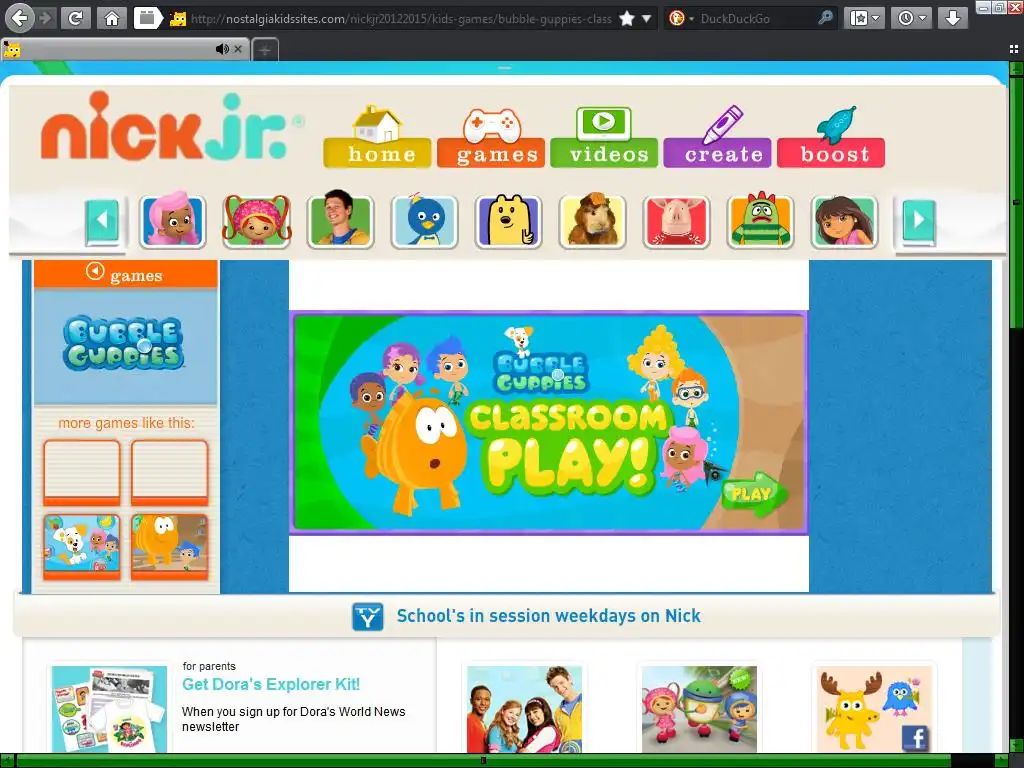This screenshot has width=1024, height=768.
Task: Click the Classroom Play game title banner
Action: pyautogui.click(x=568, y=449)
